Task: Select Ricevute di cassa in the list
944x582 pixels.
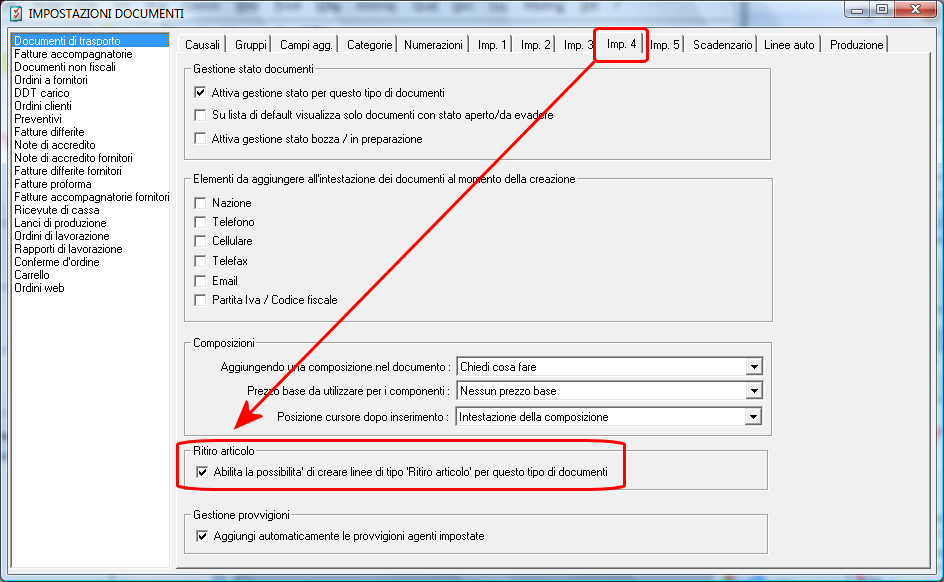Action: 90,210
